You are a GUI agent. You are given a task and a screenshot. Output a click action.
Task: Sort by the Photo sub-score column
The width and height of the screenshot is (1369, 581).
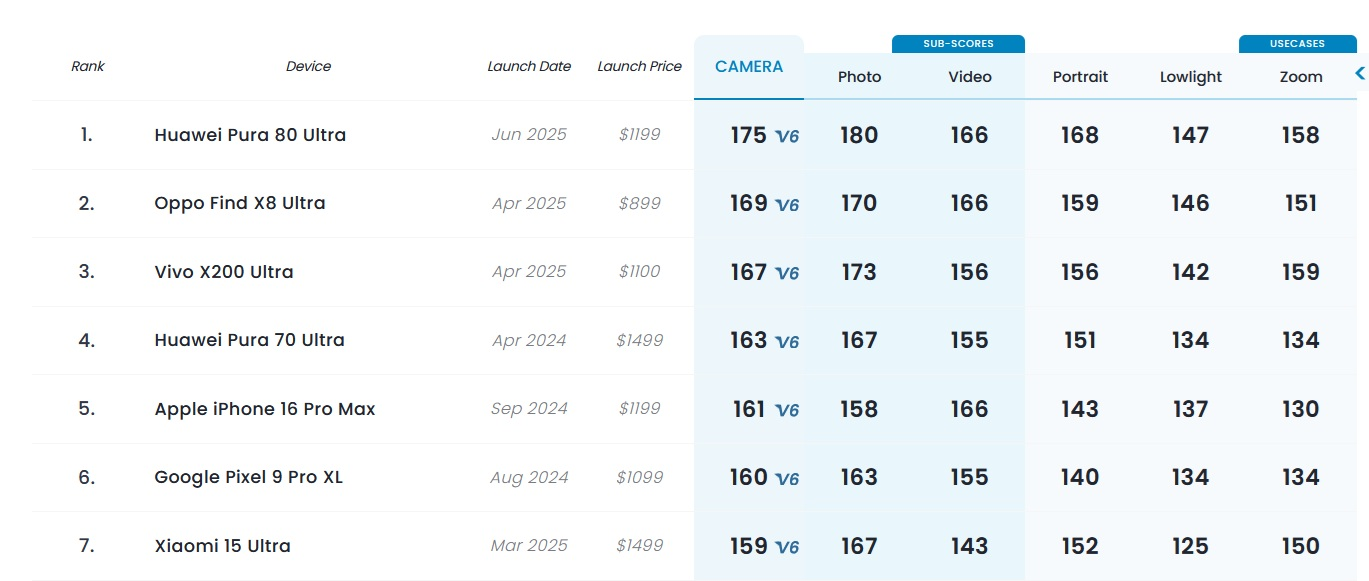859,77
